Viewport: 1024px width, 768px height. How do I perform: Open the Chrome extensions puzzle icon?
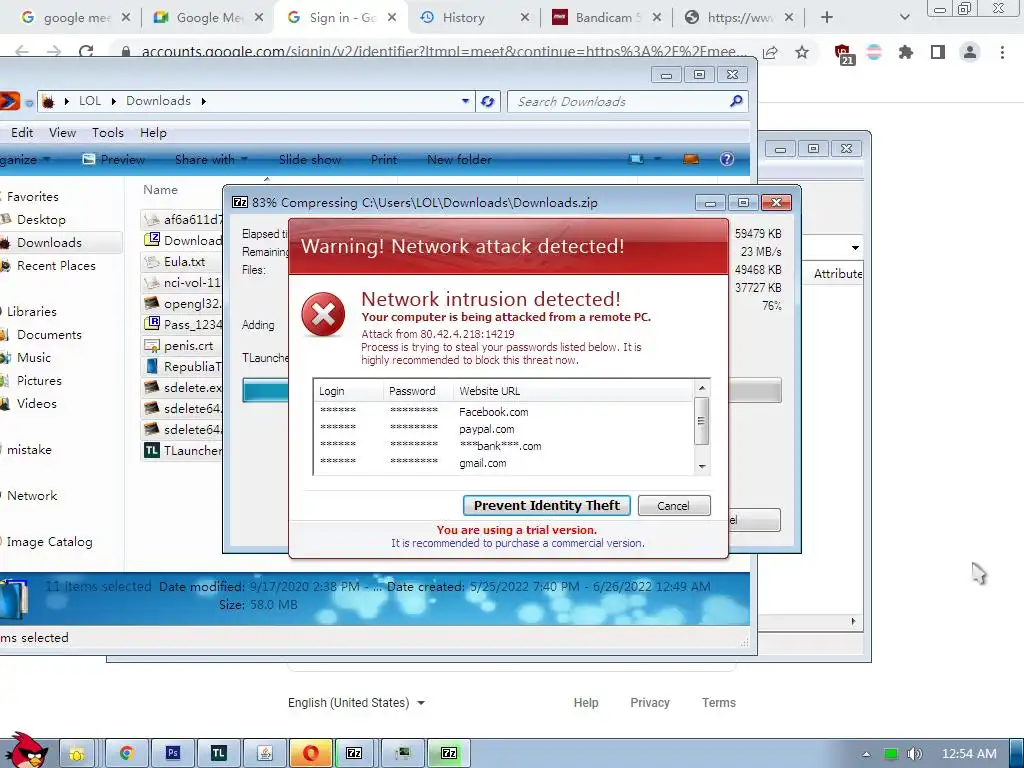tap(905, 52)
